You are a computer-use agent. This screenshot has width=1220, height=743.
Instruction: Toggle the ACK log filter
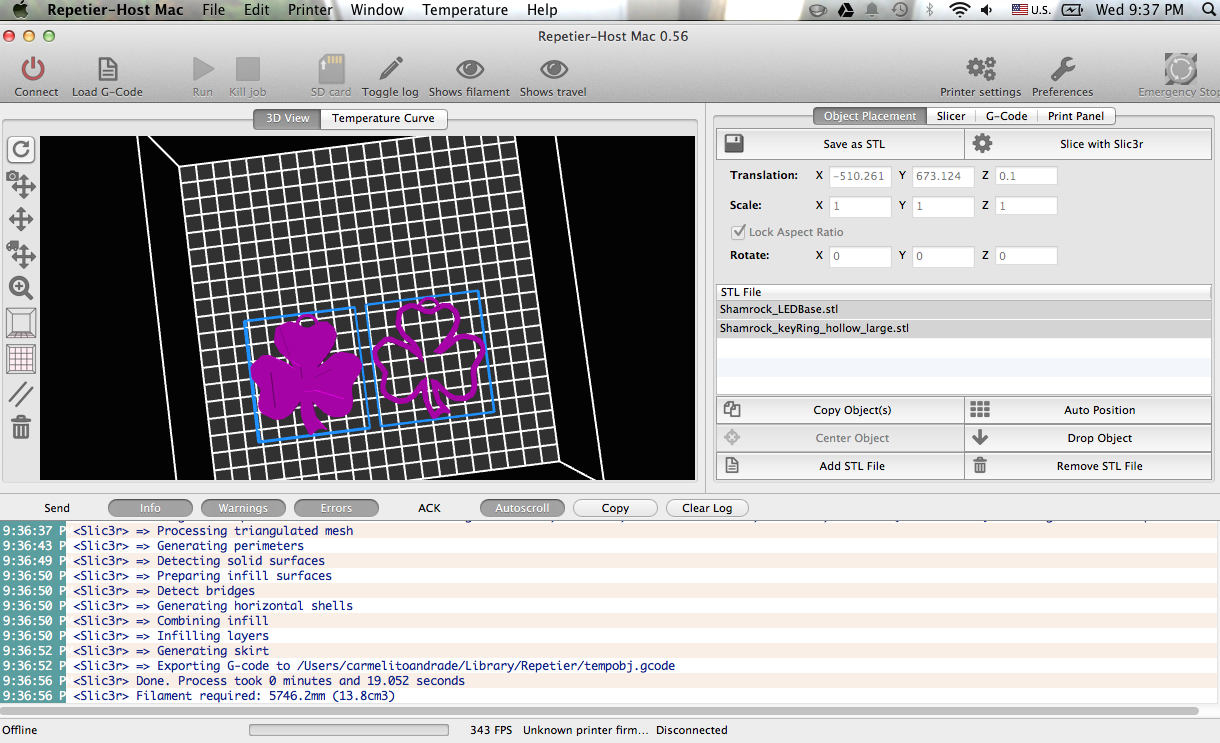[x=429, y=508]
